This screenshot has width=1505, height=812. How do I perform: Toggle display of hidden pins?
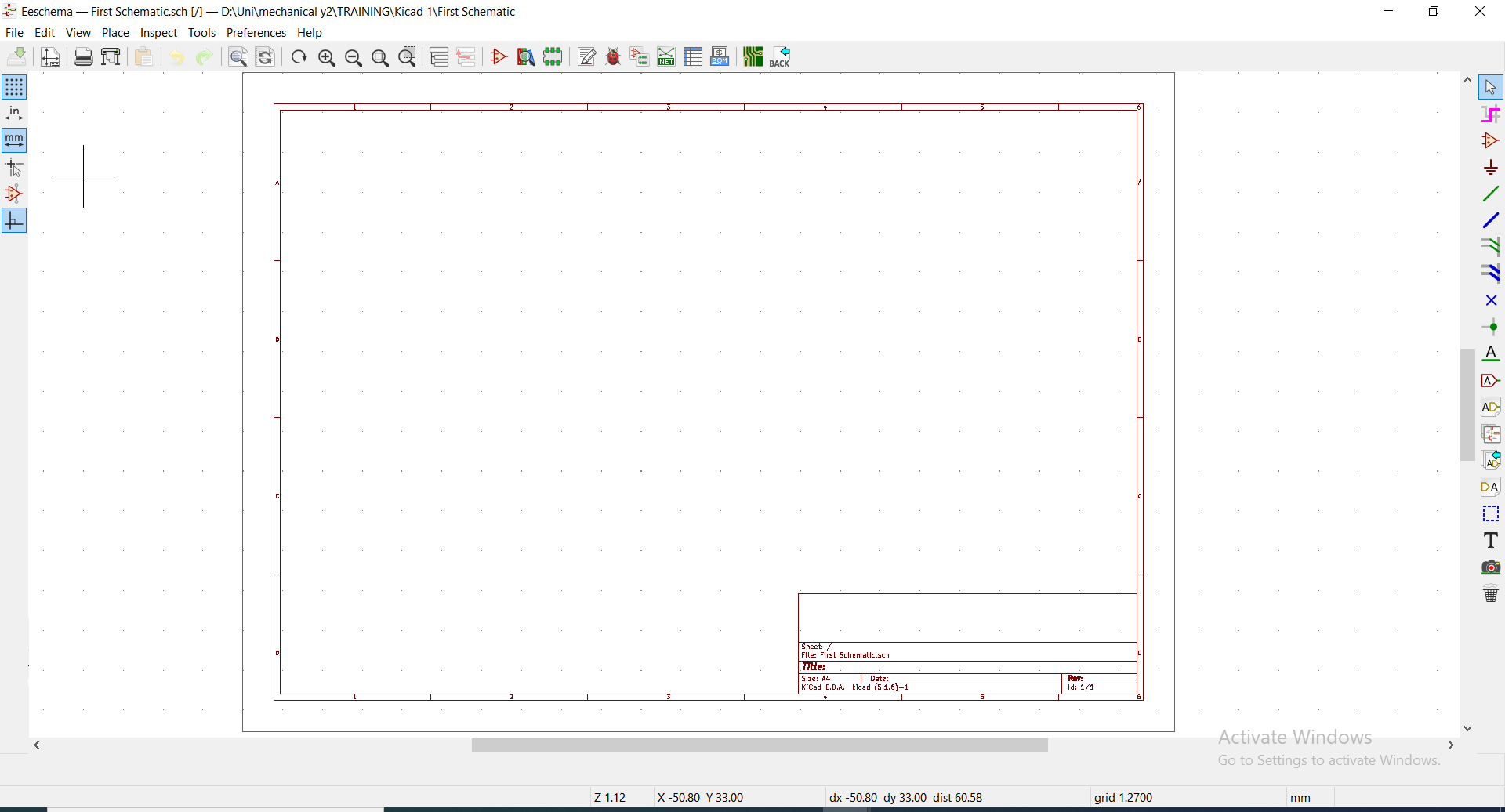(14, 194)
